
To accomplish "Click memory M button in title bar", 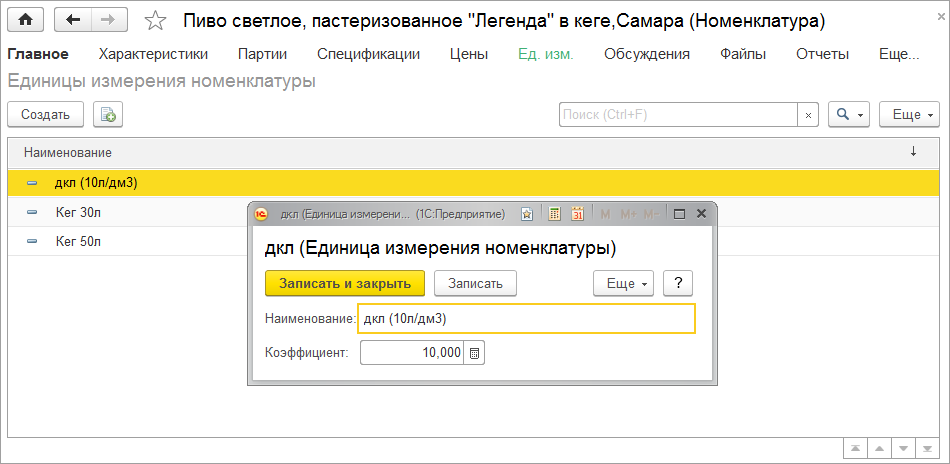I will [x=605, y=214].
